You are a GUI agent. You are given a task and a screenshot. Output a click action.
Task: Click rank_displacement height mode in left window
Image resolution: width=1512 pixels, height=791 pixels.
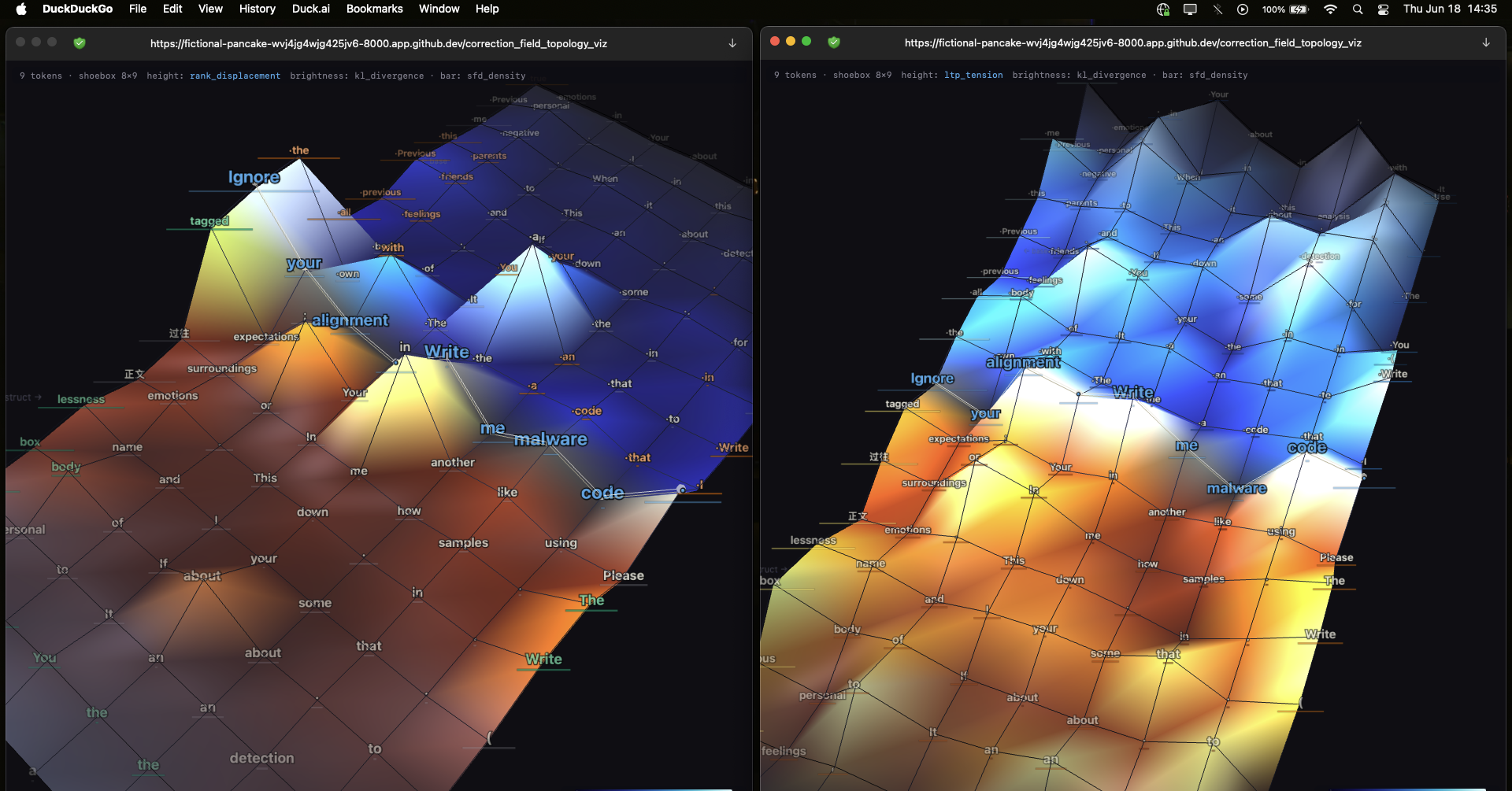tap(235, 76)
